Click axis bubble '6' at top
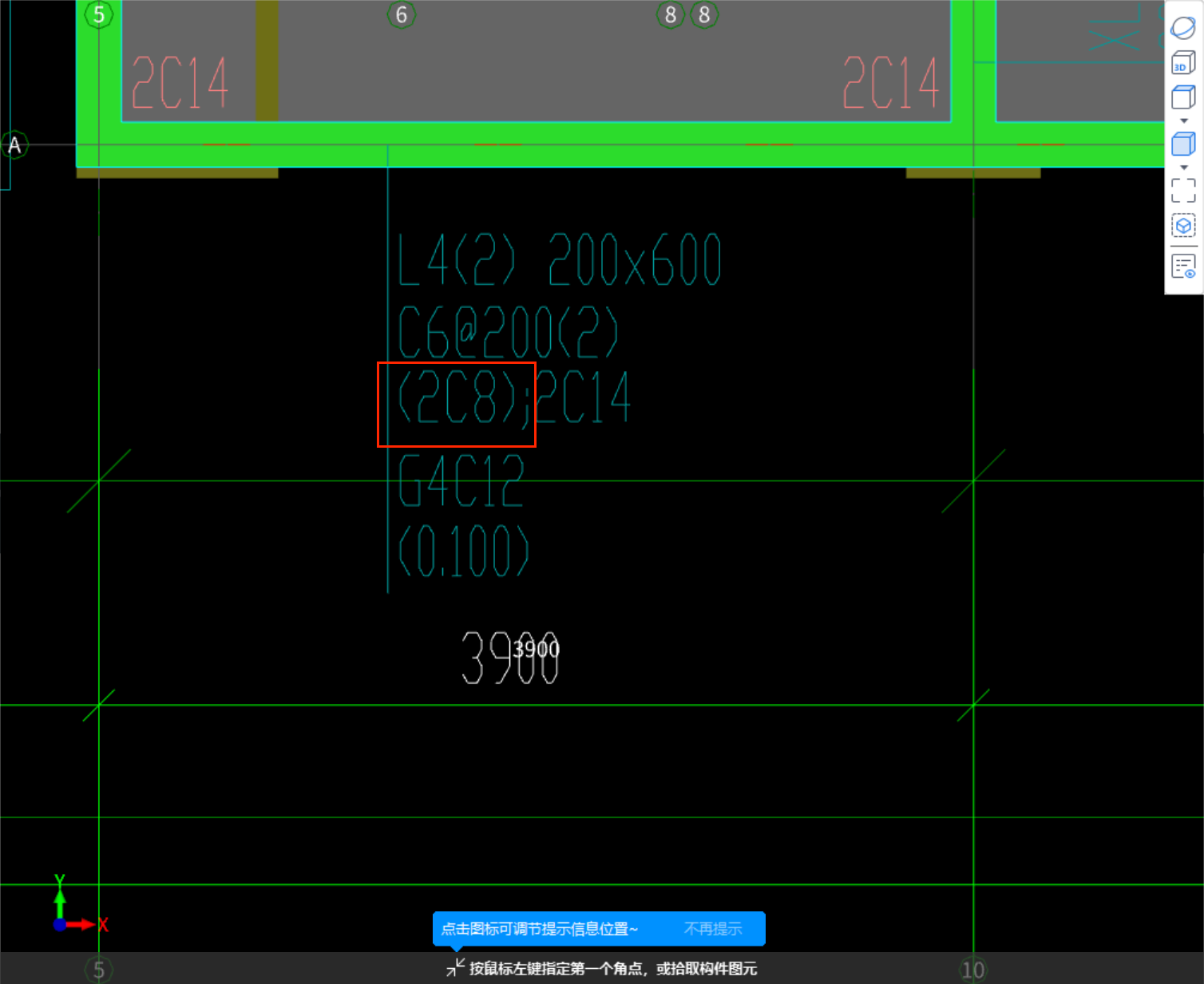 click(x=402, y=14)
